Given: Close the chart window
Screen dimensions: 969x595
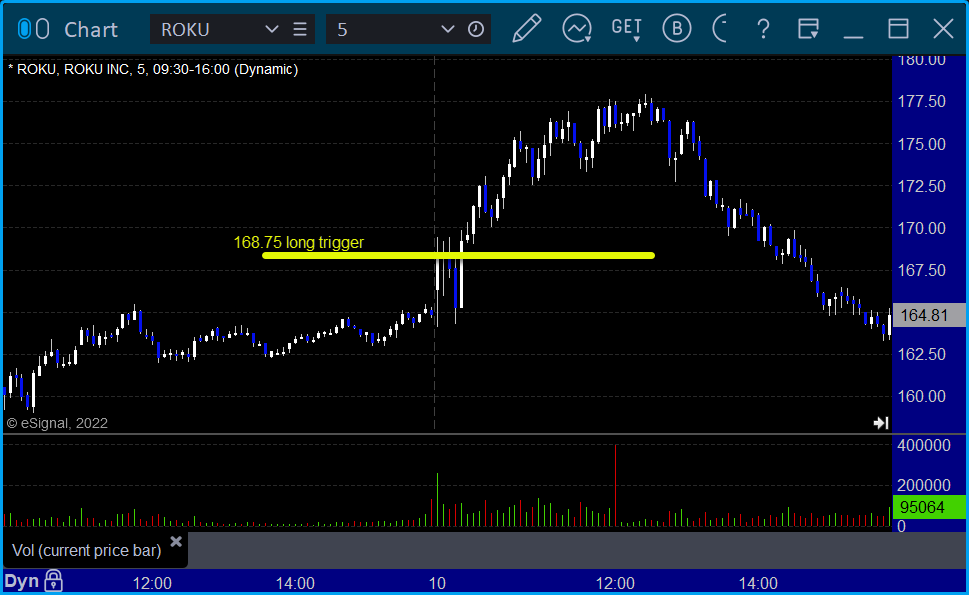Looking at the screenshot, I should pos(943,29).
